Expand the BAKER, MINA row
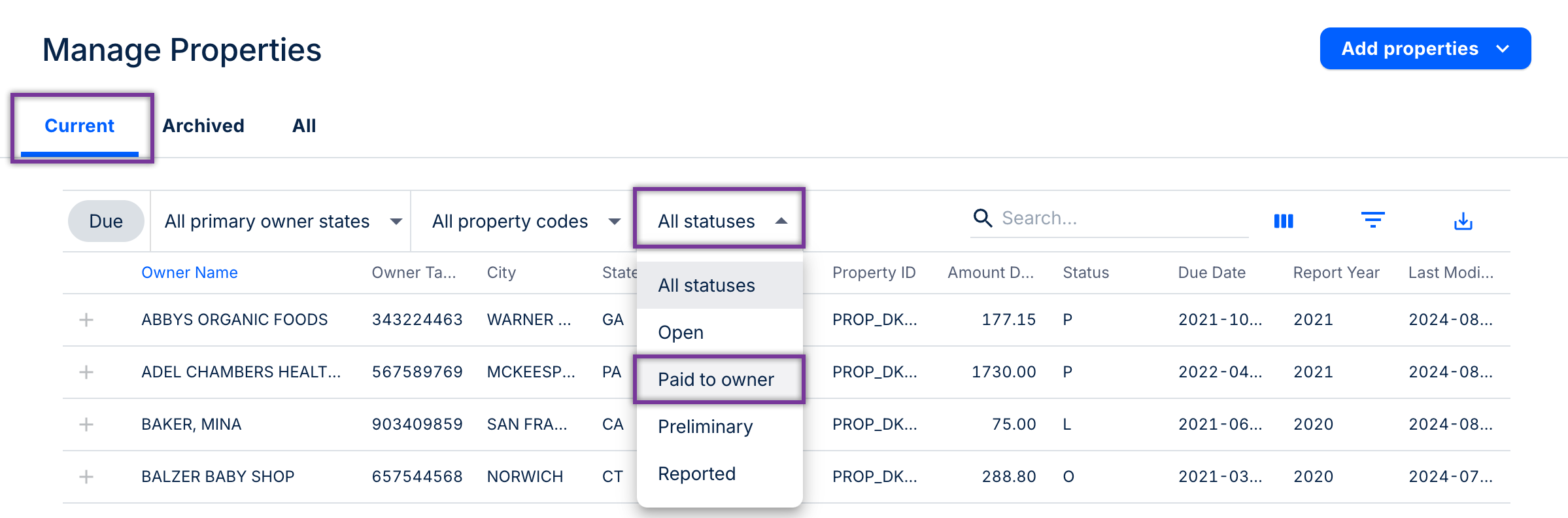1568x518 pixels. tap(86, 424)
